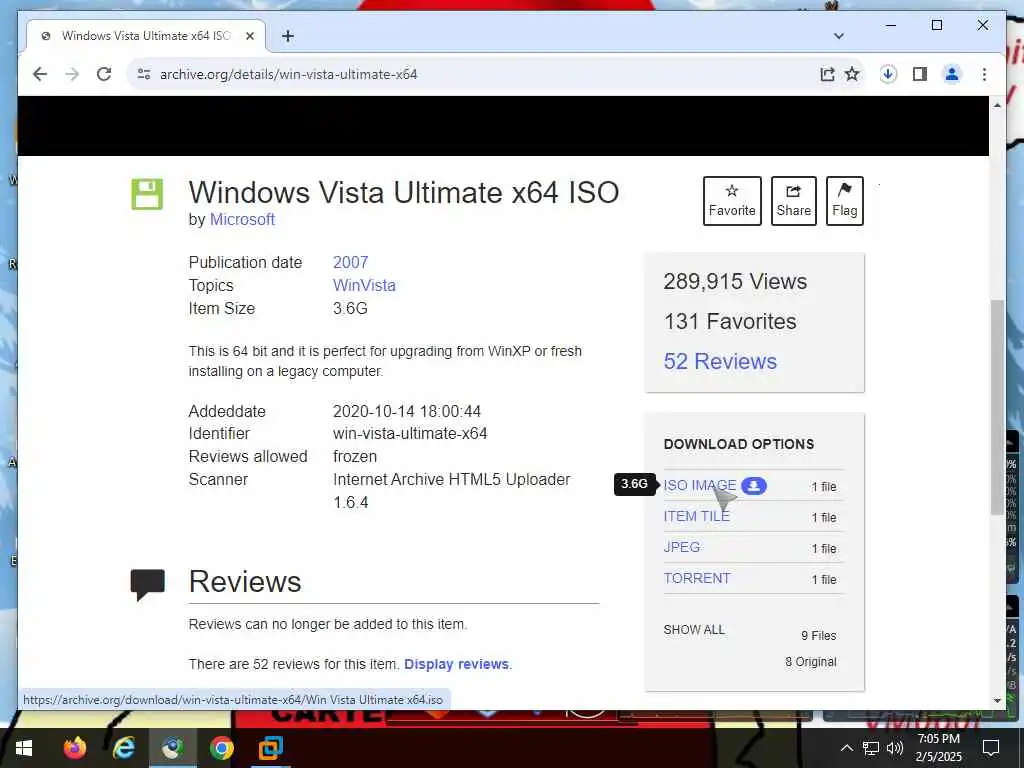Click the browser Back arrow
The height and width of the screenshot is (768, 1024).
(x=40, y=74)
